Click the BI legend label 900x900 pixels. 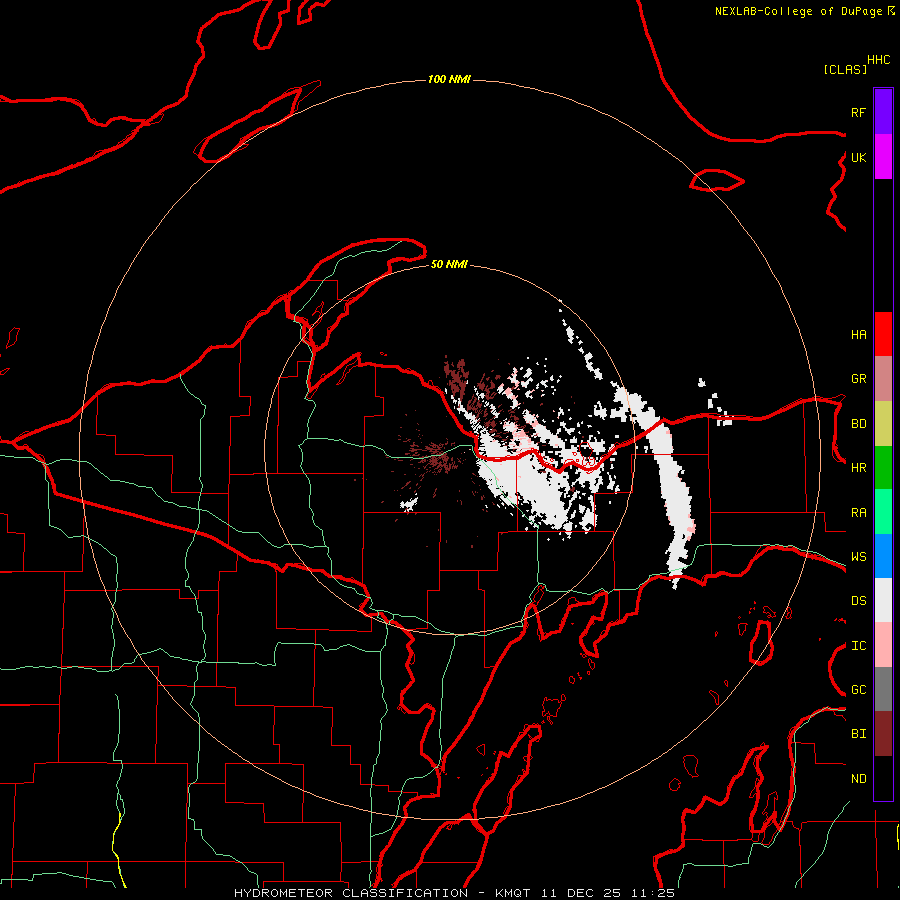[858, 734]
